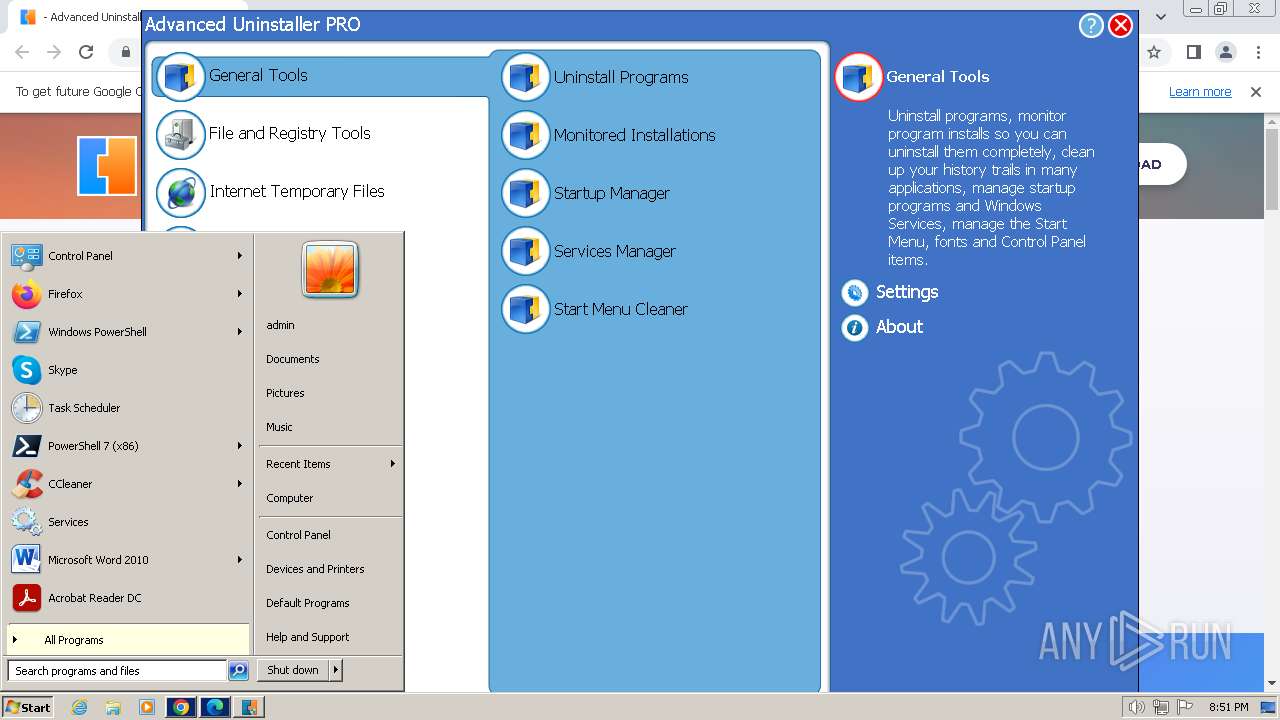Click the Settings clock icon

[855, 293]
